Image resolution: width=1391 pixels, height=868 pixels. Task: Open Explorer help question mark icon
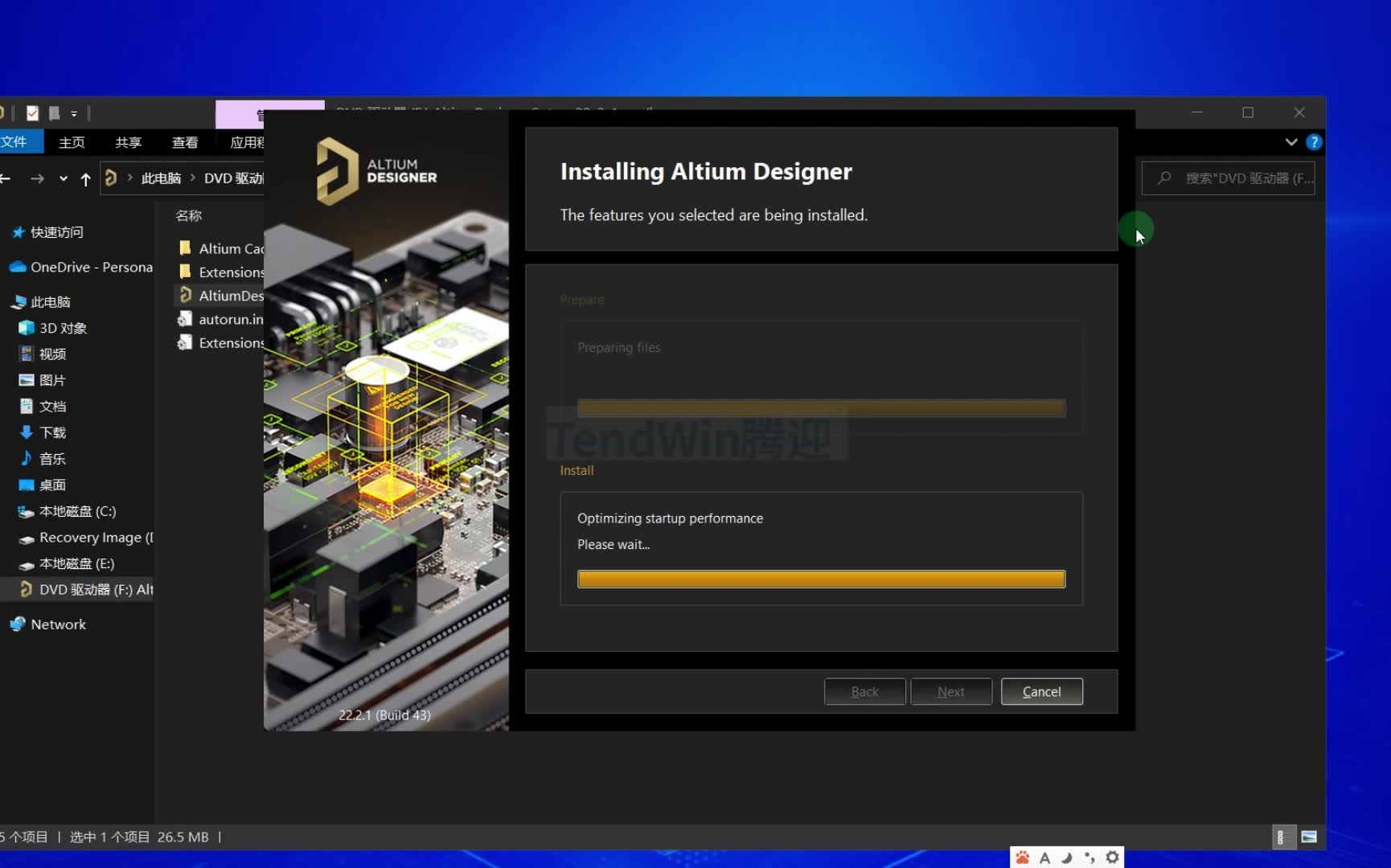coord(1314,141)
